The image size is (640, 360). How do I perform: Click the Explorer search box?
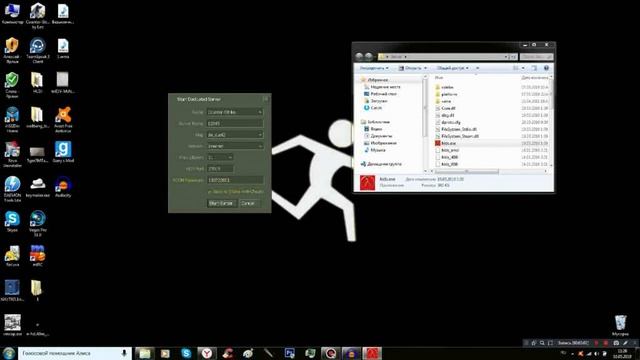(x=536, y=57)
